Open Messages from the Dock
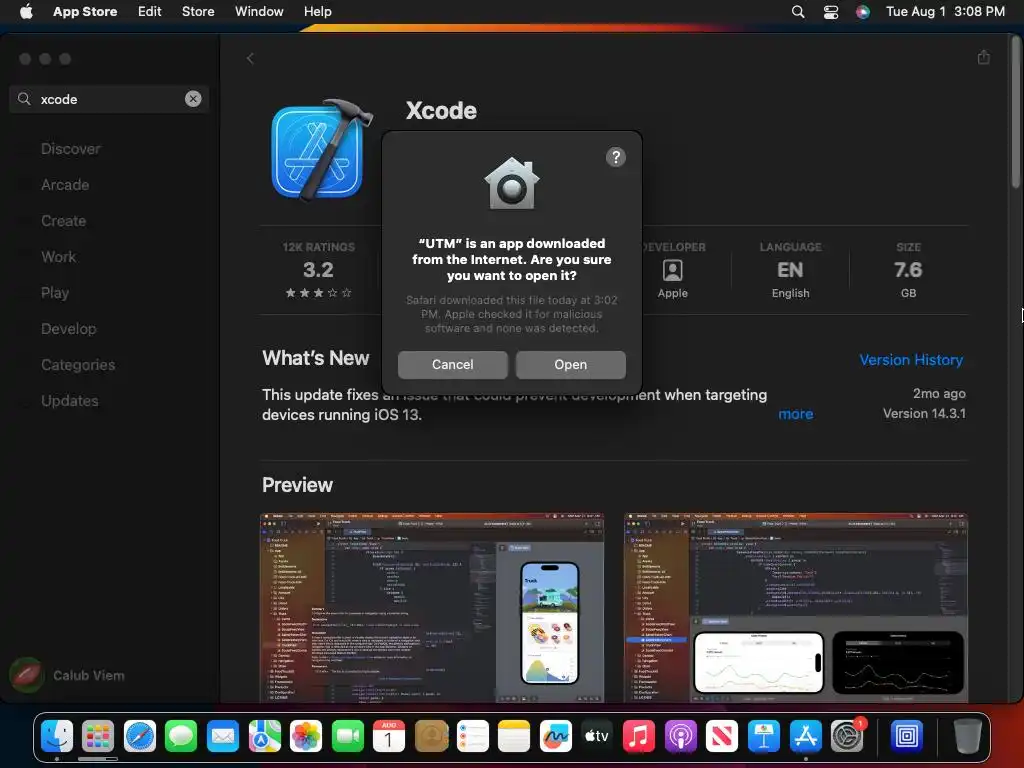This screenshot has height=768, width=1024. (x=181, y=736)
